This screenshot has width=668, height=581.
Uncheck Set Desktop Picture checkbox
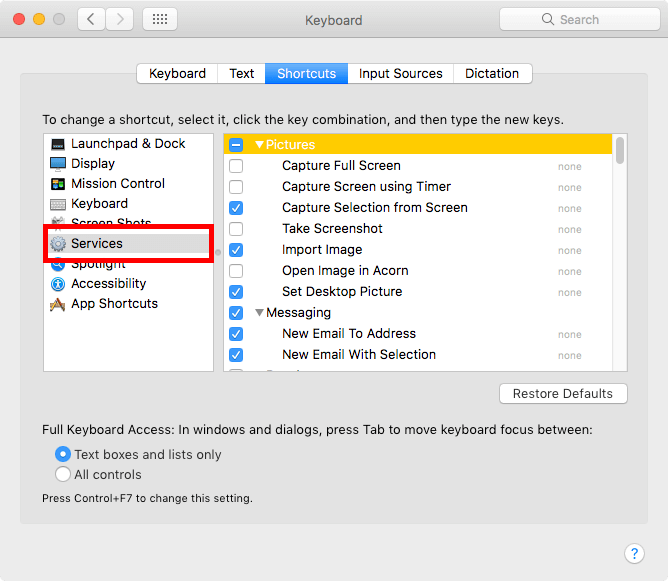coord(236,292)
